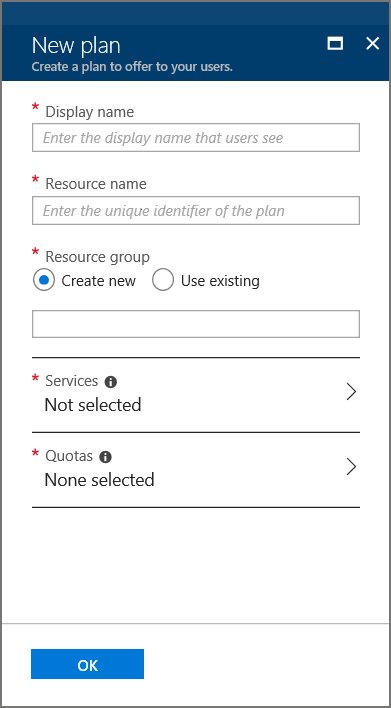Click the 'New plan' title text

point(76,46)
